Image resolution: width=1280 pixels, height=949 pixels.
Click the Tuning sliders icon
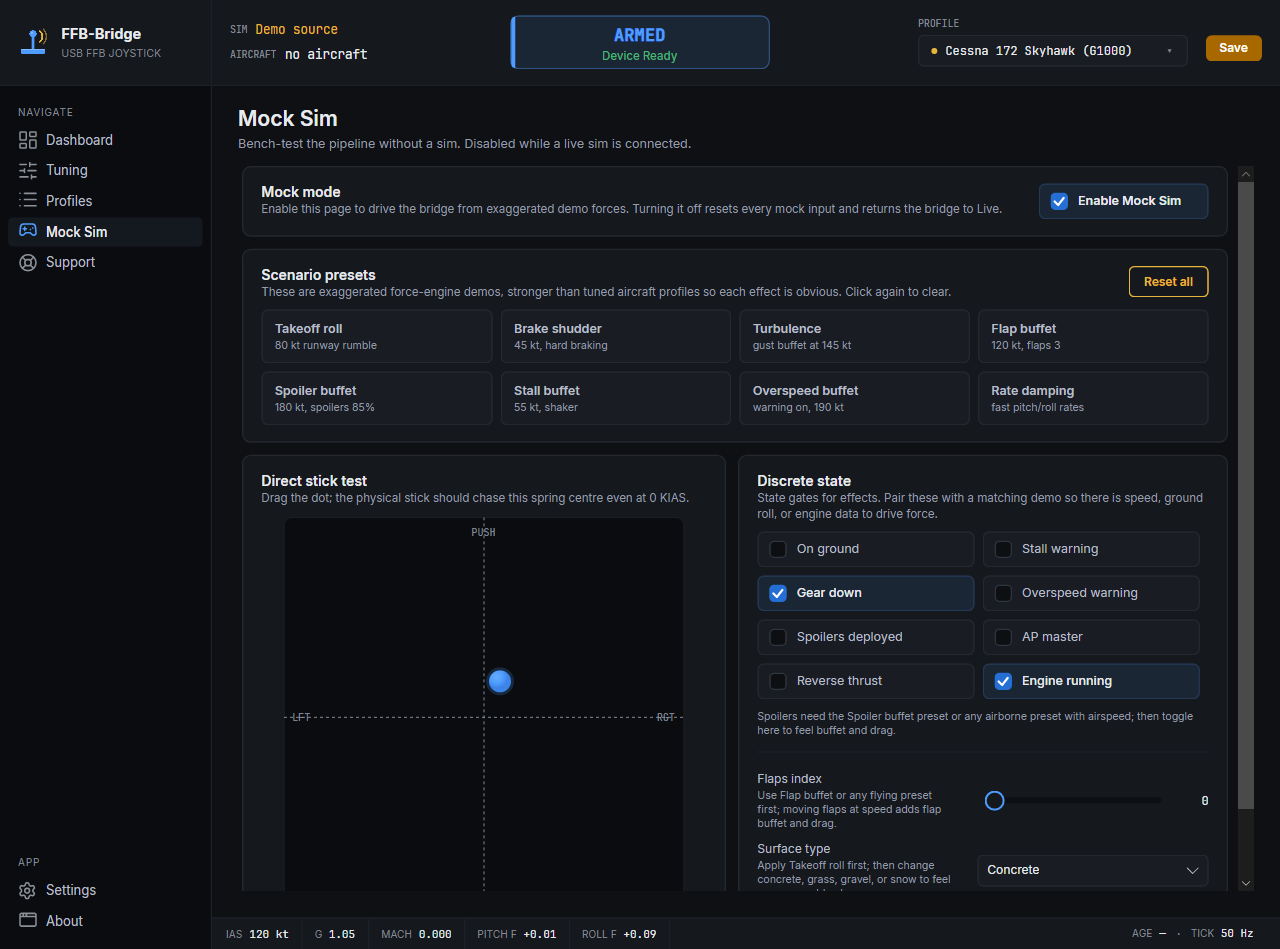pyautogui.click(x=28, y=170)
